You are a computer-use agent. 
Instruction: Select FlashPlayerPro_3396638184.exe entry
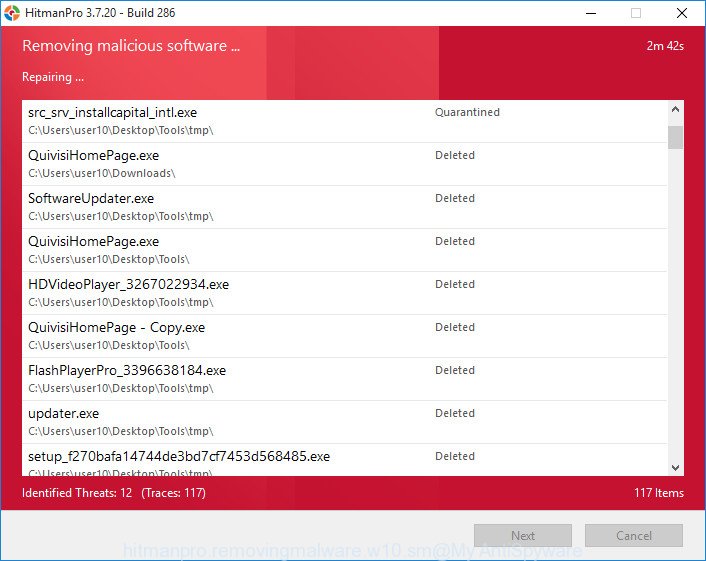[344, 379]
